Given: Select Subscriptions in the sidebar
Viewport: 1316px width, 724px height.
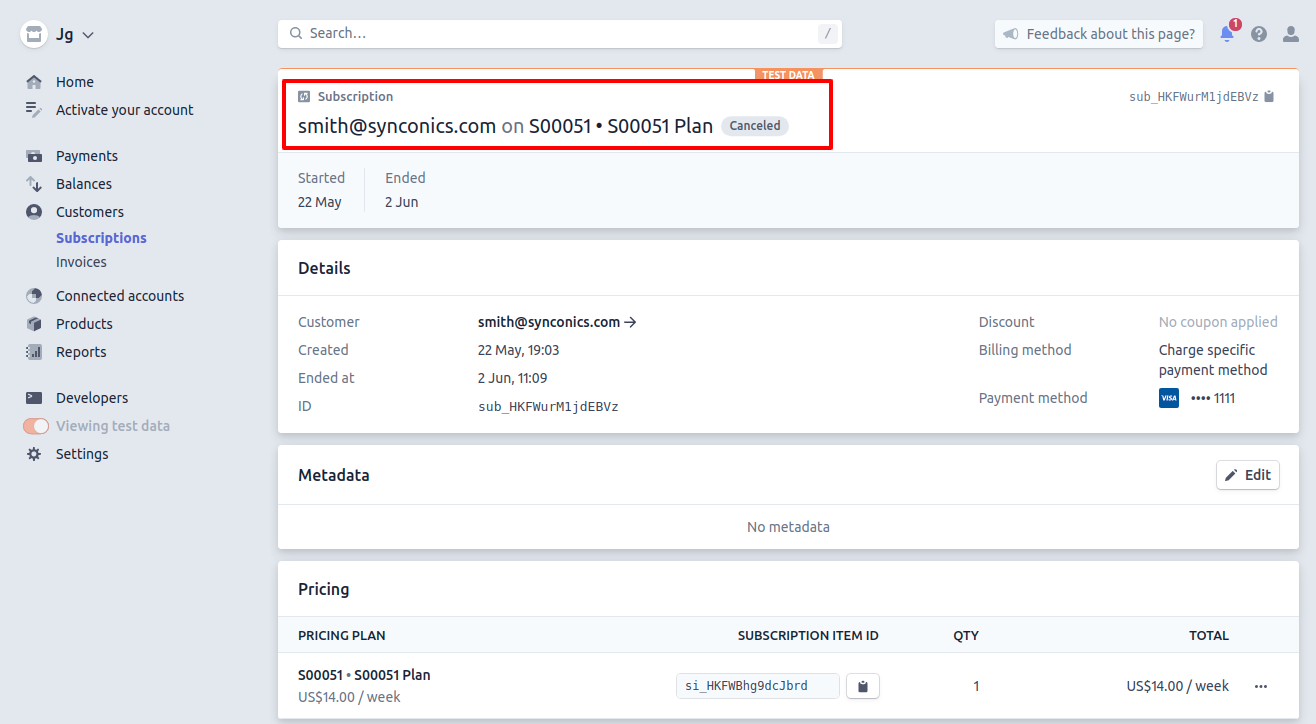Looking at the screenshot, I should [x=101, y=238].
